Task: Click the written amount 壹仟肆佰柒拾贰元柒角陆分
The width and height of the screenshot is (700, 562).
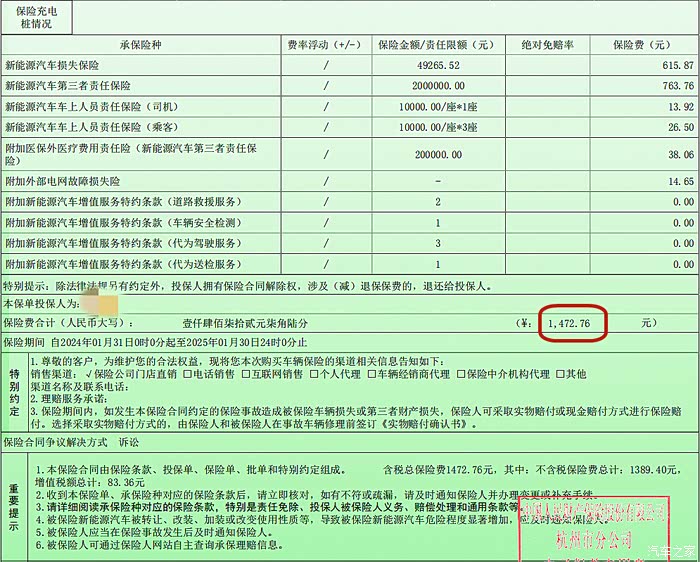Action: pyautogui.click(x=245, y=323)
